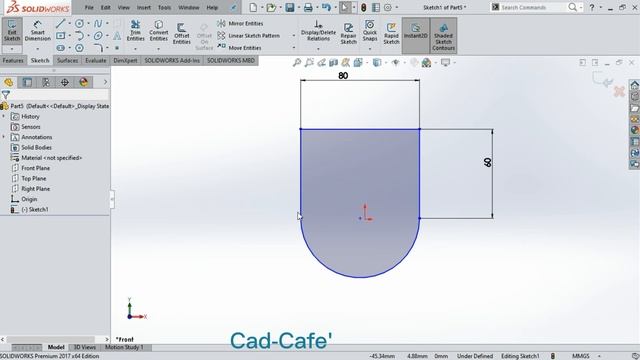Image resolution: width=640 pixels, height=360 pixels.
Task: Switch to Motion Study 1 tab
Action: click(124, 347)
